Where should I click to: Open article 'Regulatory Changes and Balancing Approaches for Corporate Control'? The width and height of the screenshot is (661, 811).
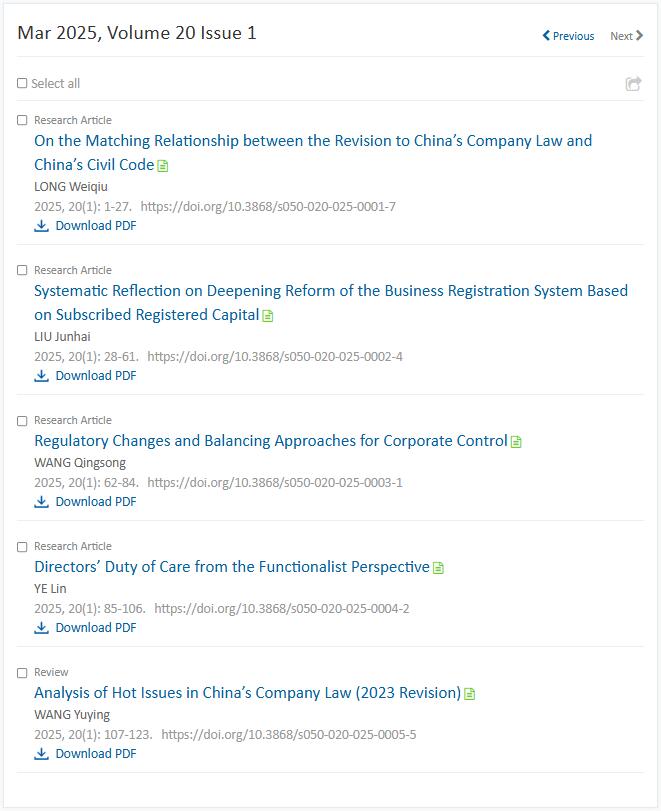click(x=271, y=441)
